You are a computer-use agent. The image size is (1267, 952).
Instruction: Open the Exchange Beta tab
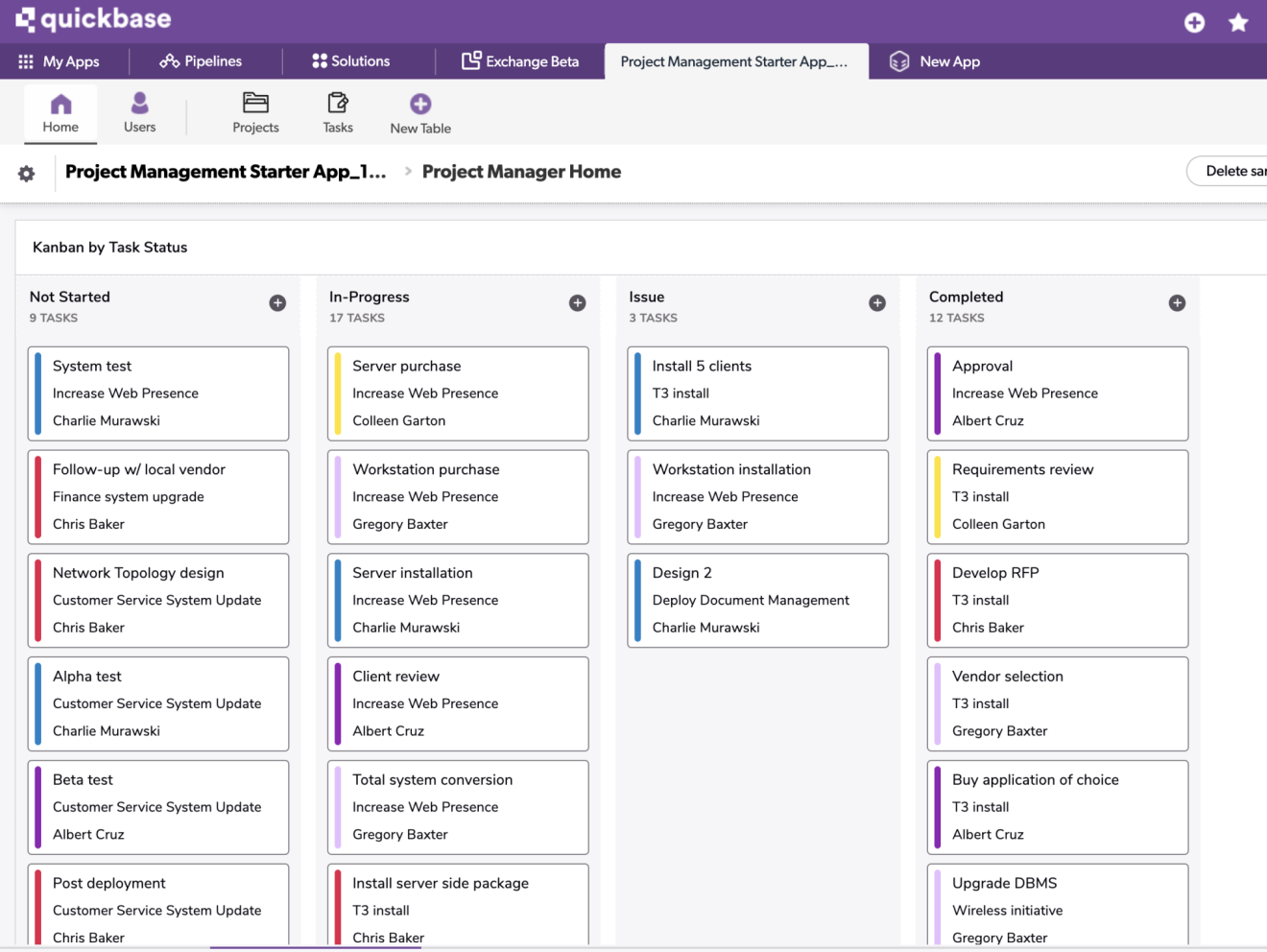tap(520, 61)
